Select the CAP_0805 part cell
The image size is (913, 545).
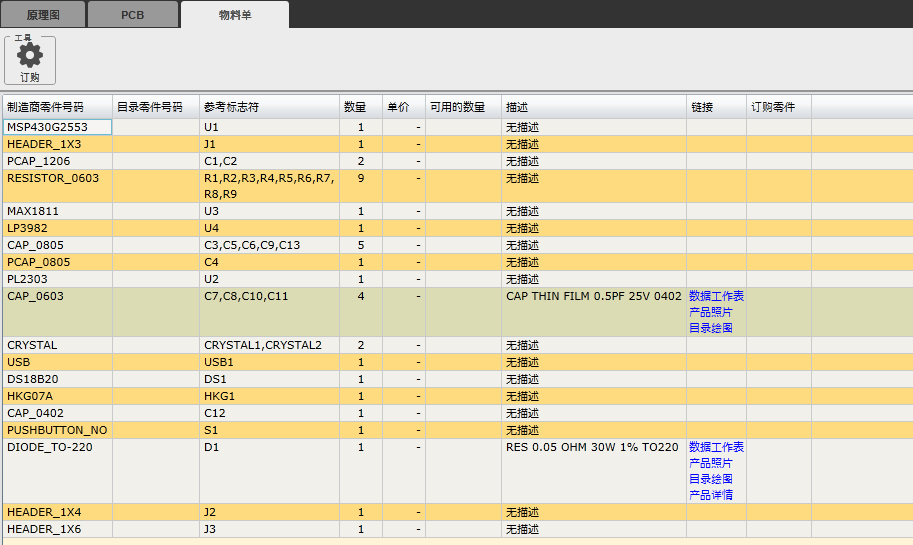pos(58,245)
